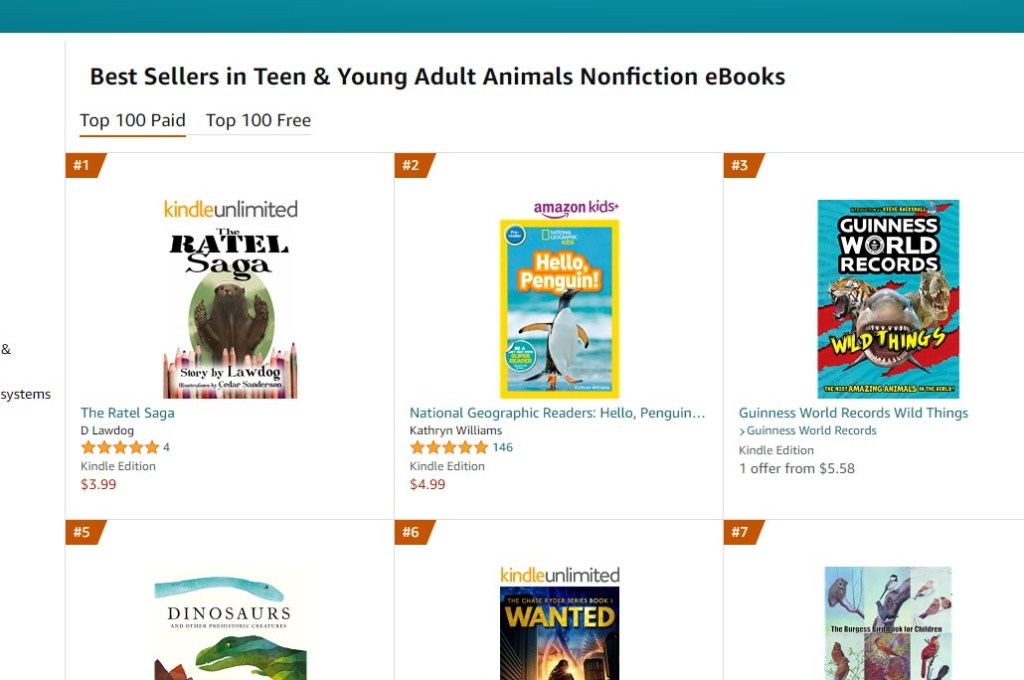Open National Geographic Readers Hello Penguin link
The height and width of the screenshot is (680, 1024).
tap(557, 413)
